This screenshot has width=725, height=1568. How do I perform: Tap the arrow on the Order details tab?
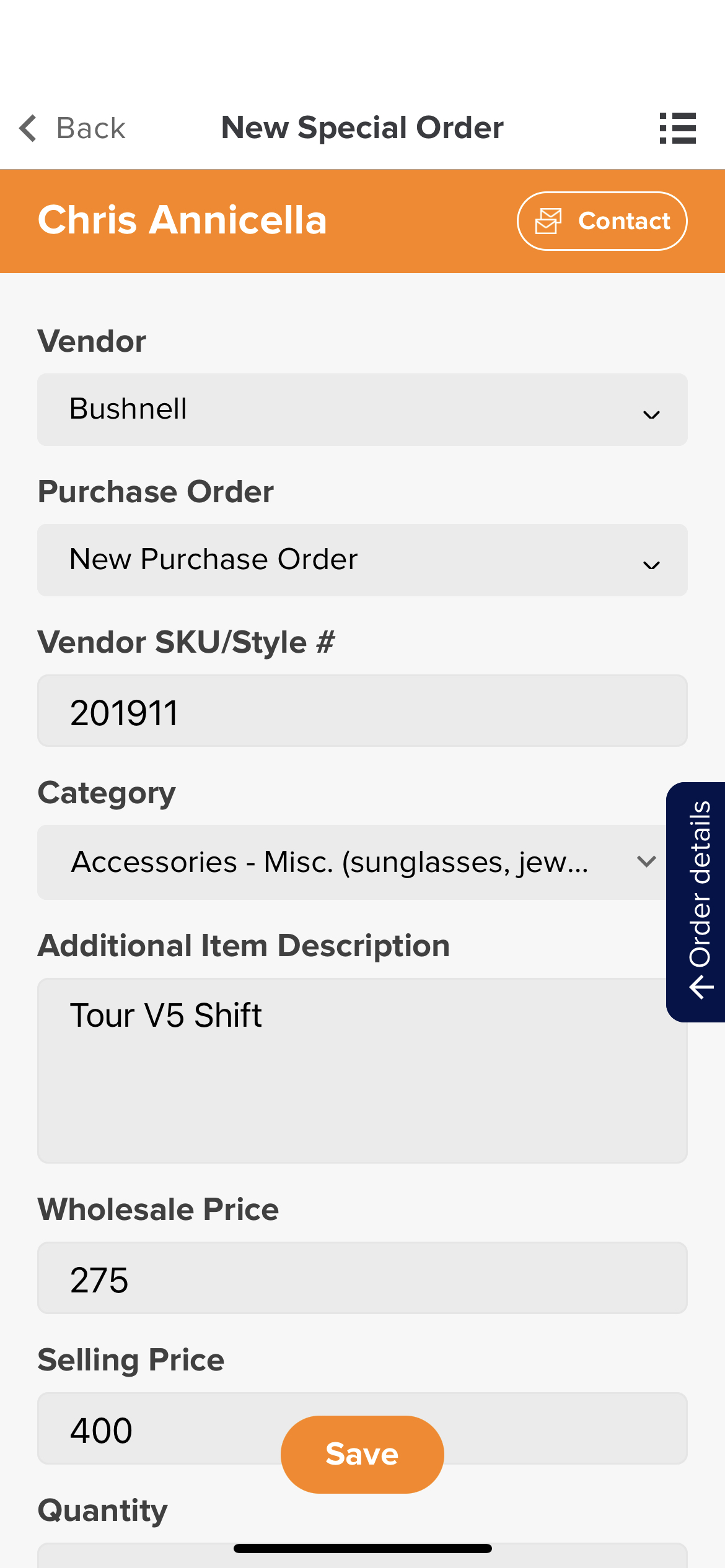coord(701,987)
